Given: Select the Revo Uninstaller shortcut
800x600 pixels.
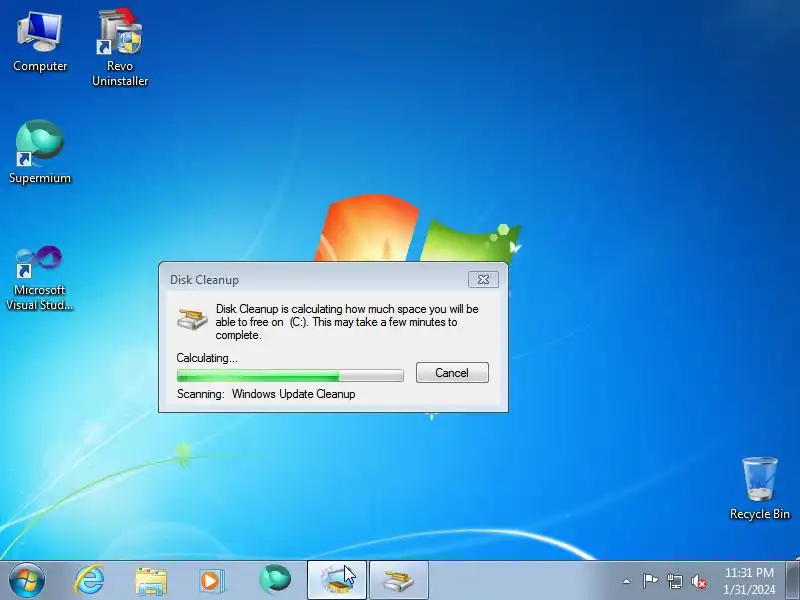Looking at the screenshot, I should 120,47.
